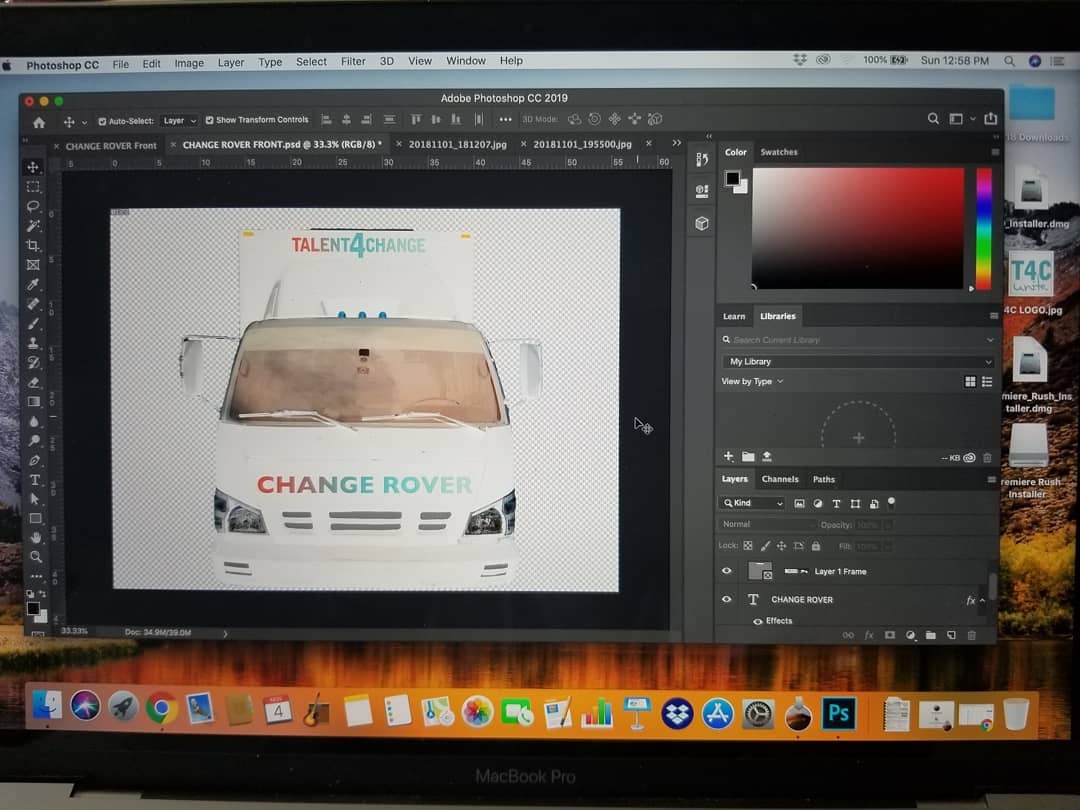Select the Rectangle shape tool

[35, 518]
